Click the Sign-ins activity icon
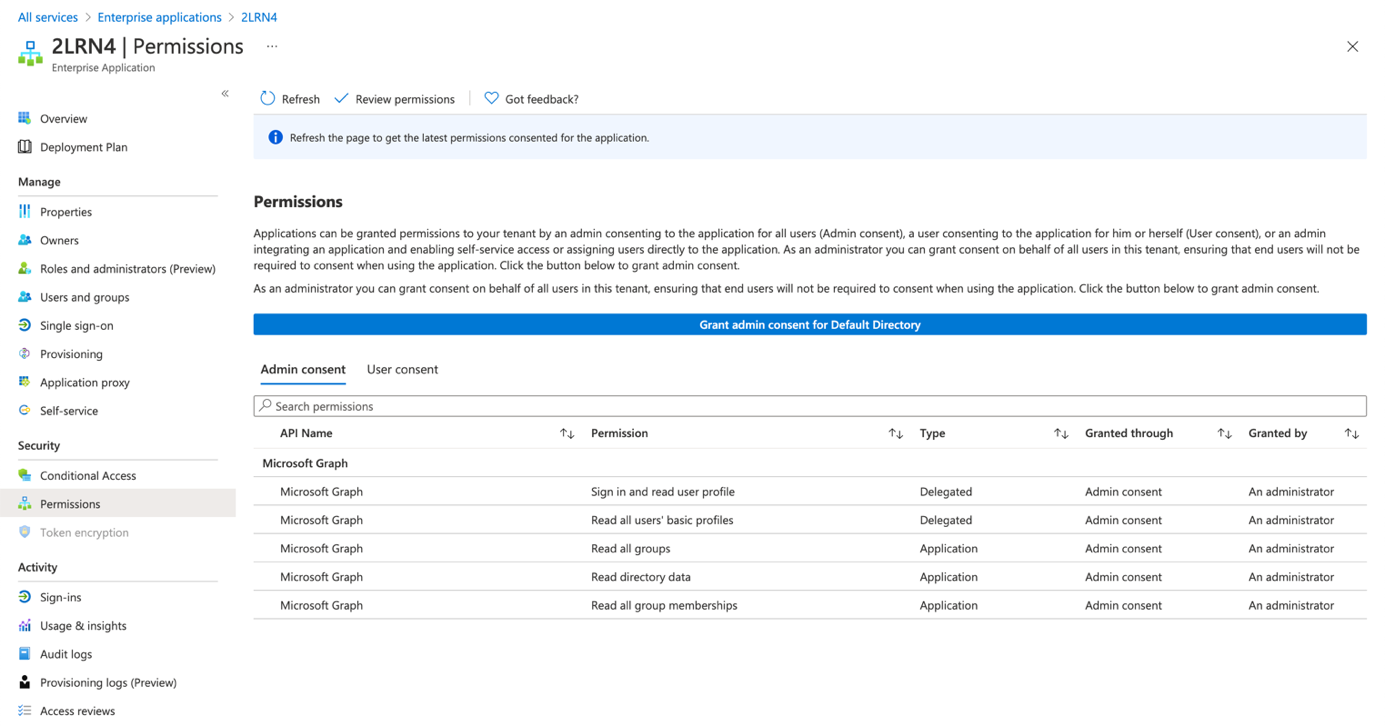The width and height of the screenshot is (1385, 726). pyautogui.click(x=25, y=597)
